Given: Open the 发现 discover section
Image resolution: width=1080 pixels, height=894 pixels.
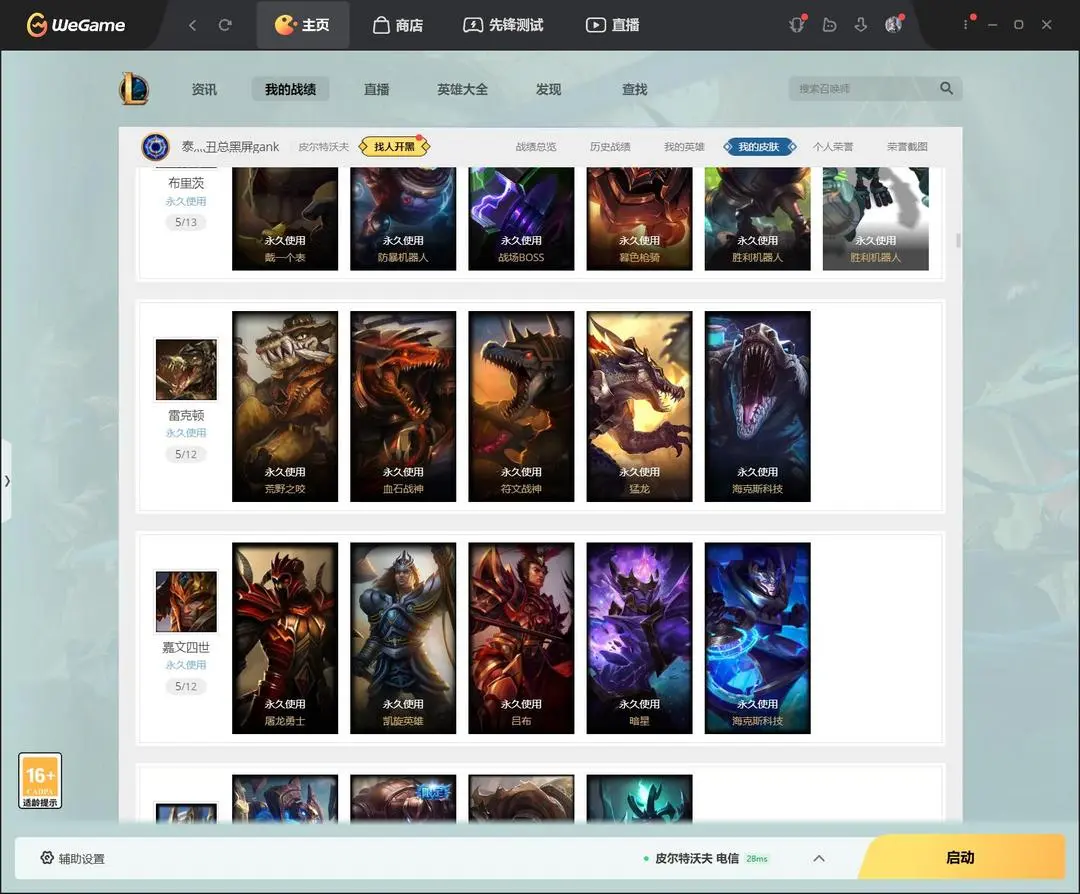Looking at the screenshot, I should point(548,90).
